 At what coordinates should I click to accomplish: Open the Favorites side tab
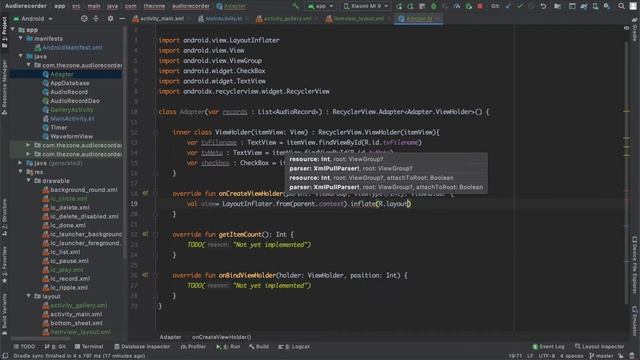click(4, 265)
